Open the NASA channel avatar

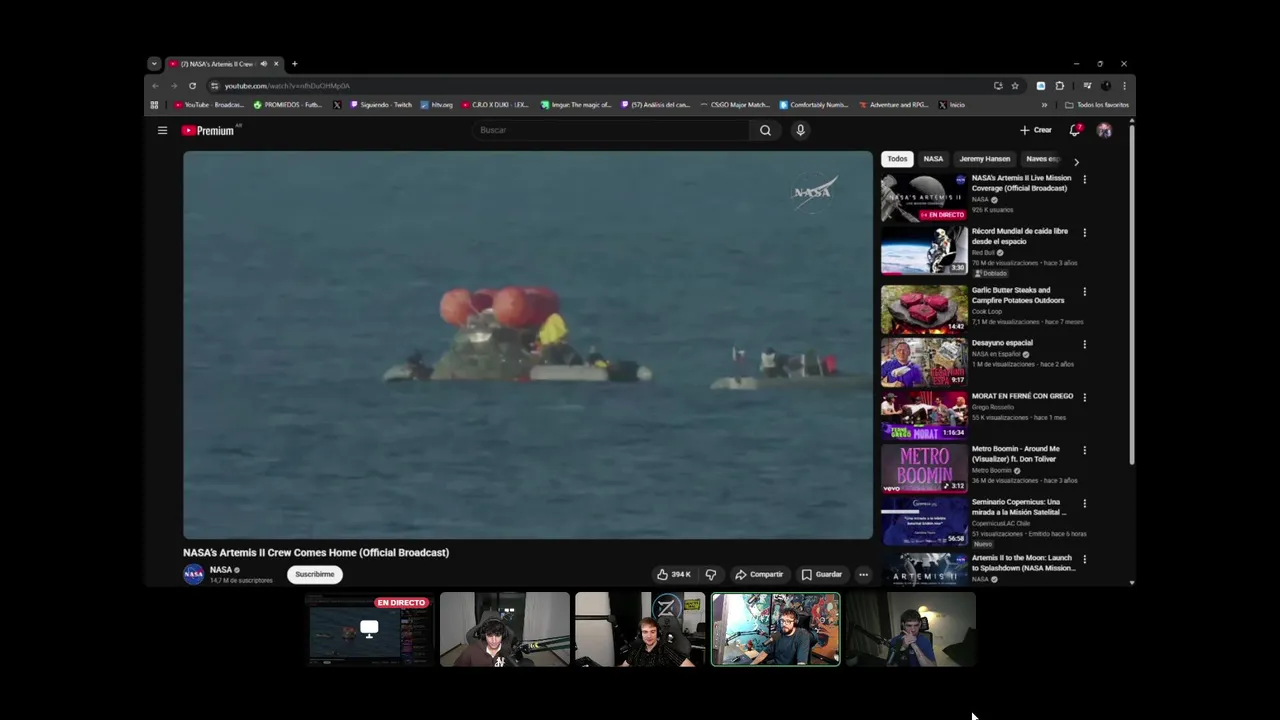coord(194,574)
